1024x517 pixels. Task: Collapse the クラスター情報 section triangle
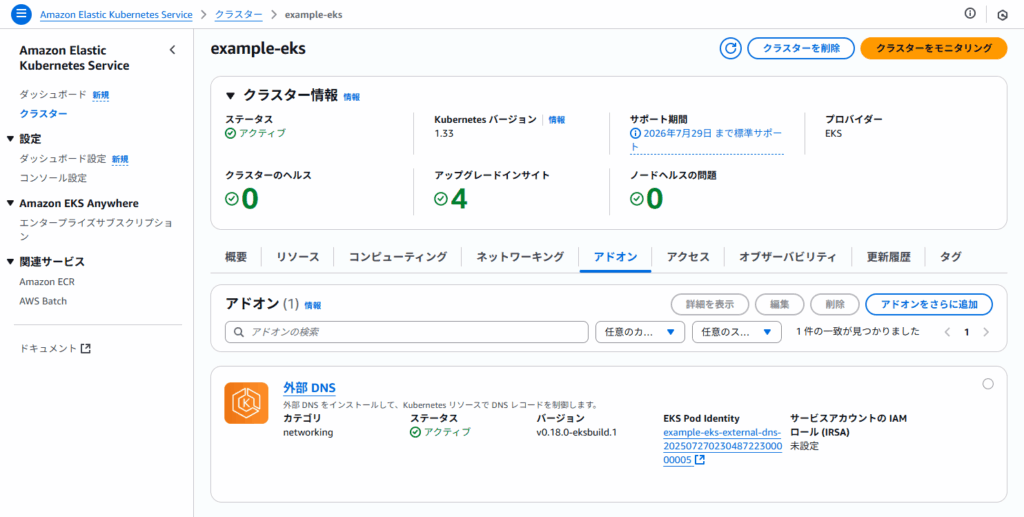pos(230,96)
